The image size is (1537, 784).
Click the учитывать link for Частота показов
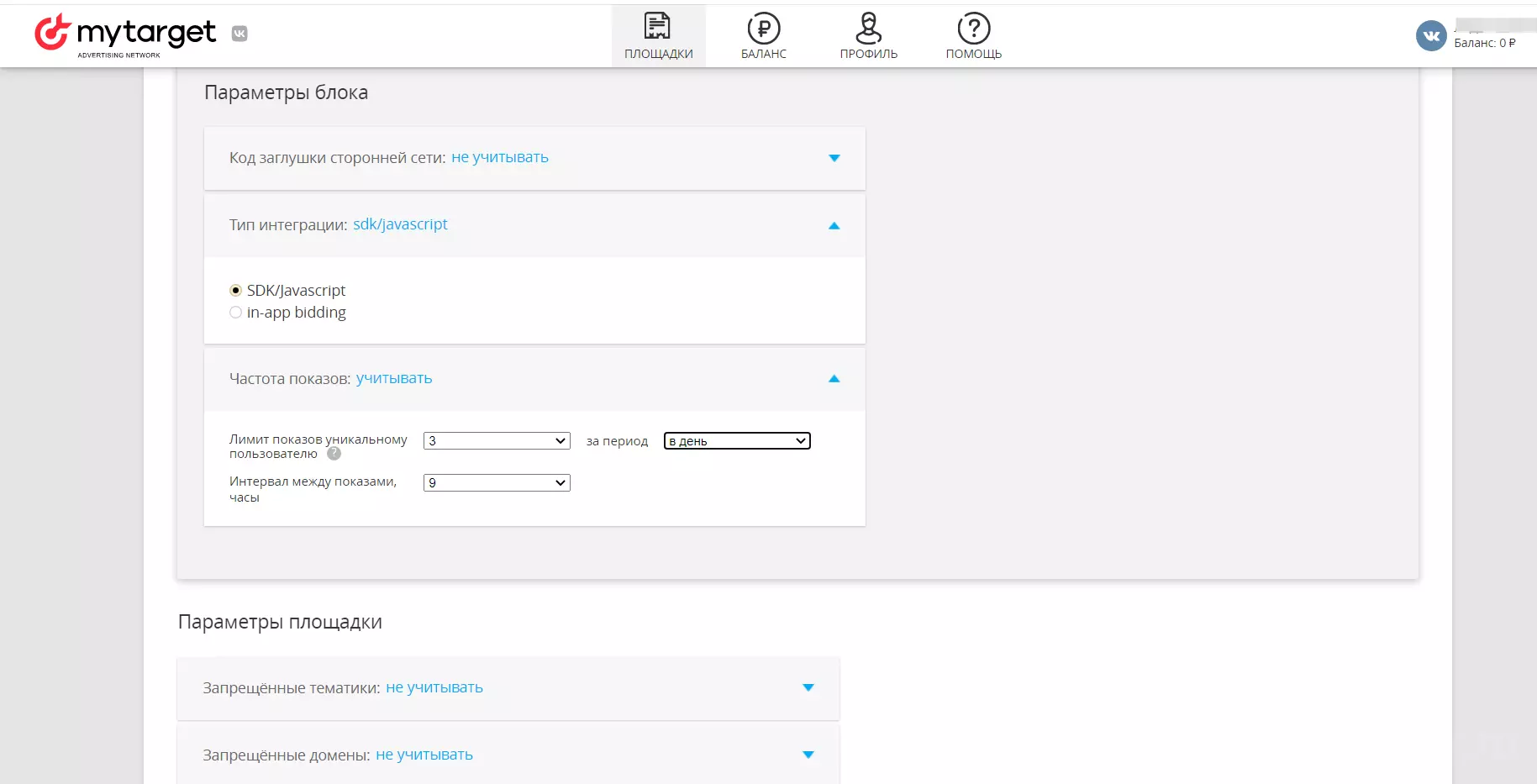point(394,378)
